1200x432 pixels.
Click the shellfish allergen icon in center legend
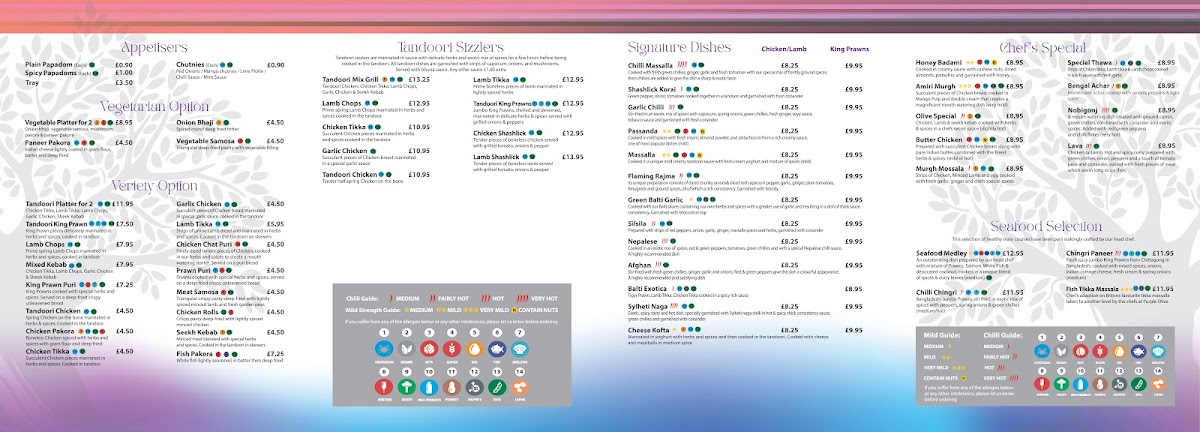520,349
